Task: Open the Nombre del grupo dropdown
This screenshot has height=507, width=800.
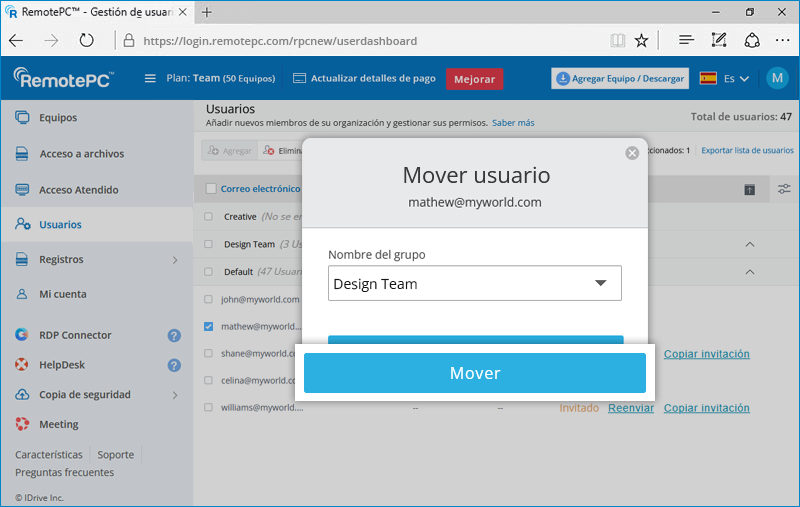Action: coord(475,284)
